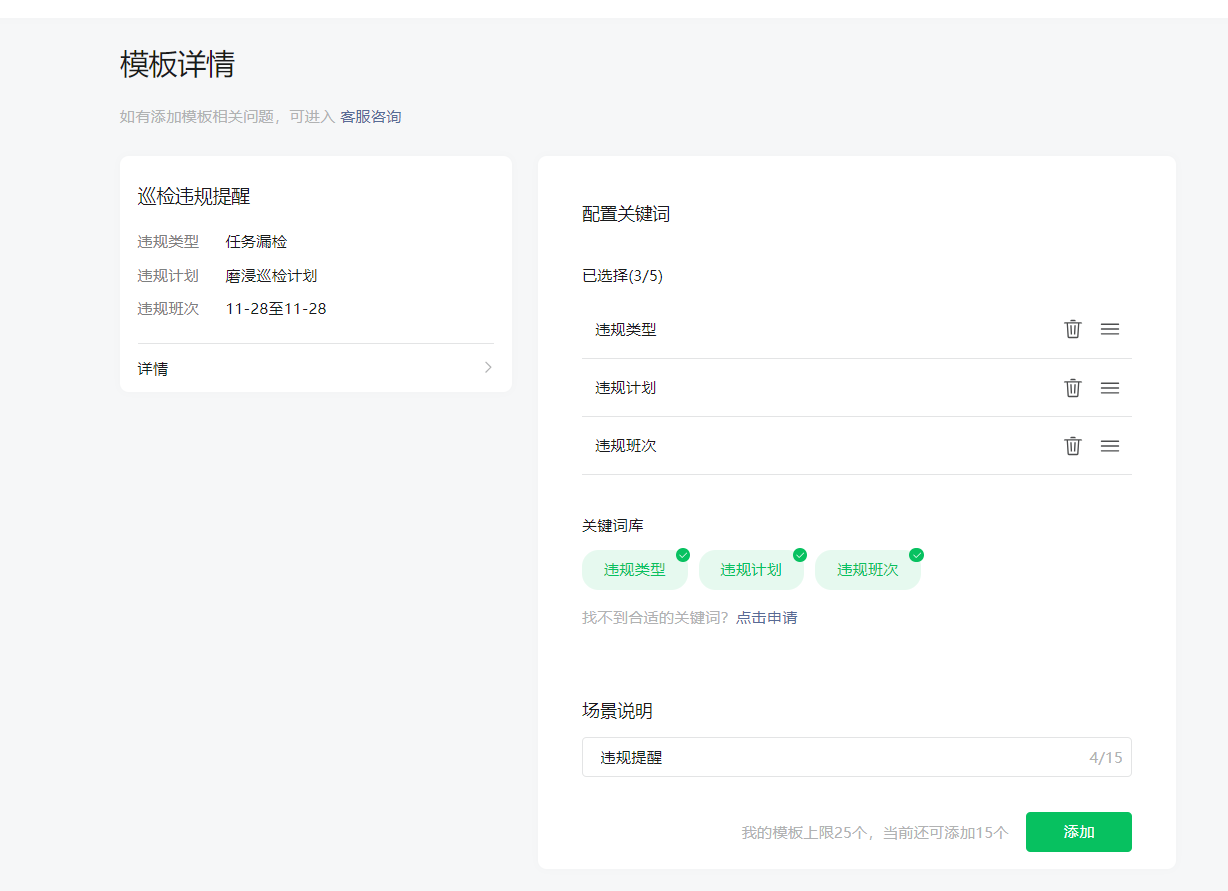Expand 详情 chevron arrow in preview card
Screen dimensions: 1228x891
click(x=488, y=368)
